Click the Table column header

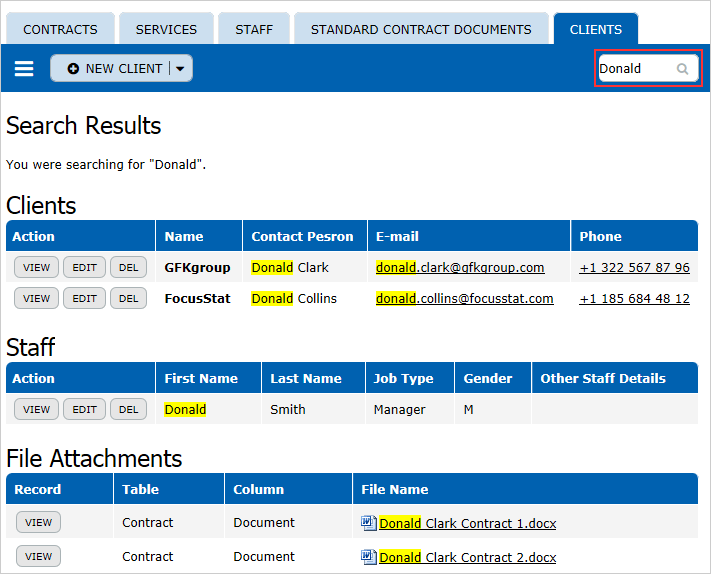pyautogui.click(x=169, y=489)
